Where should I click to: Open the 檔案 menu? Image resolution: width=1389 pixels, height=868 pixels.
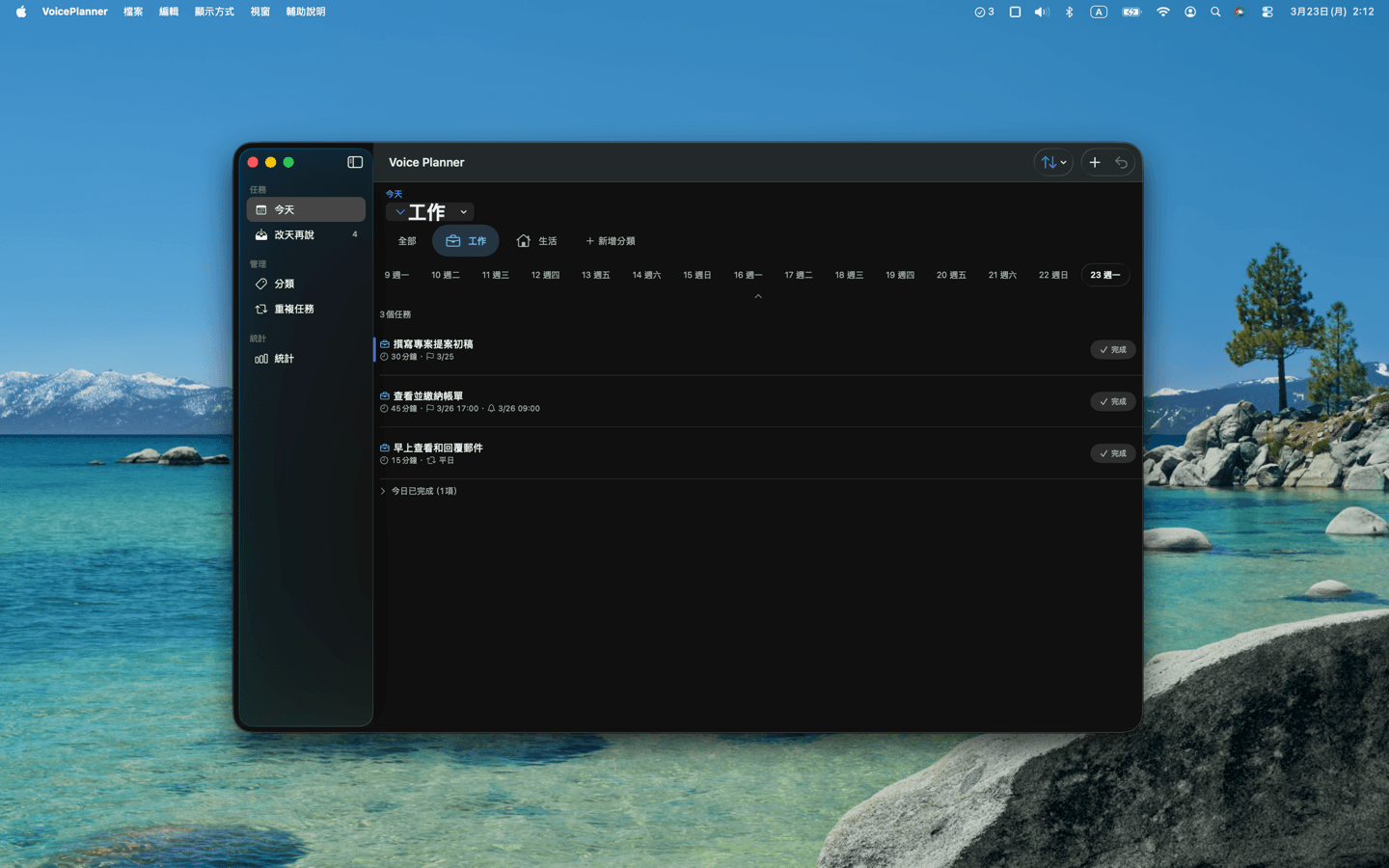(133, 11)
